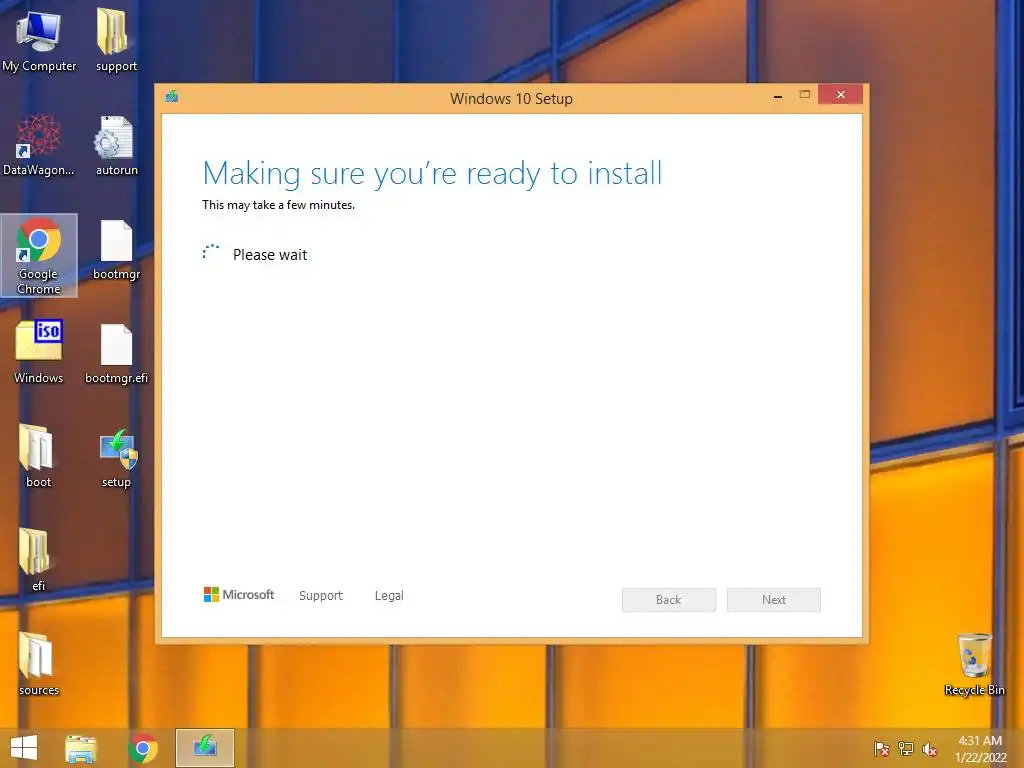Minimize the Windows 10 Setup window

778,95
